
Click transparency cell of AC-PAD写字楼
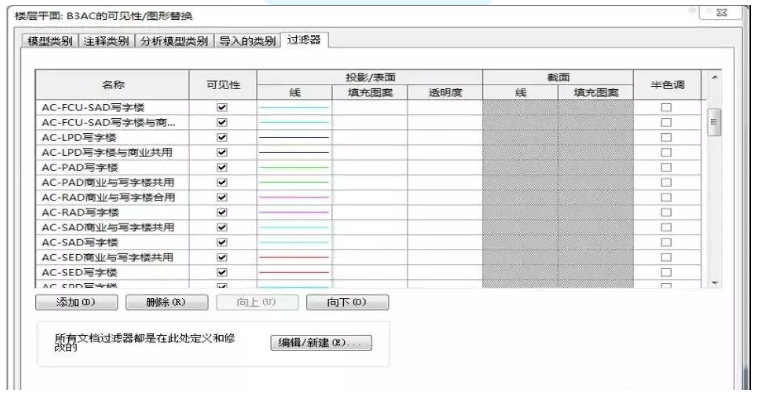click(x=445, y=167)
